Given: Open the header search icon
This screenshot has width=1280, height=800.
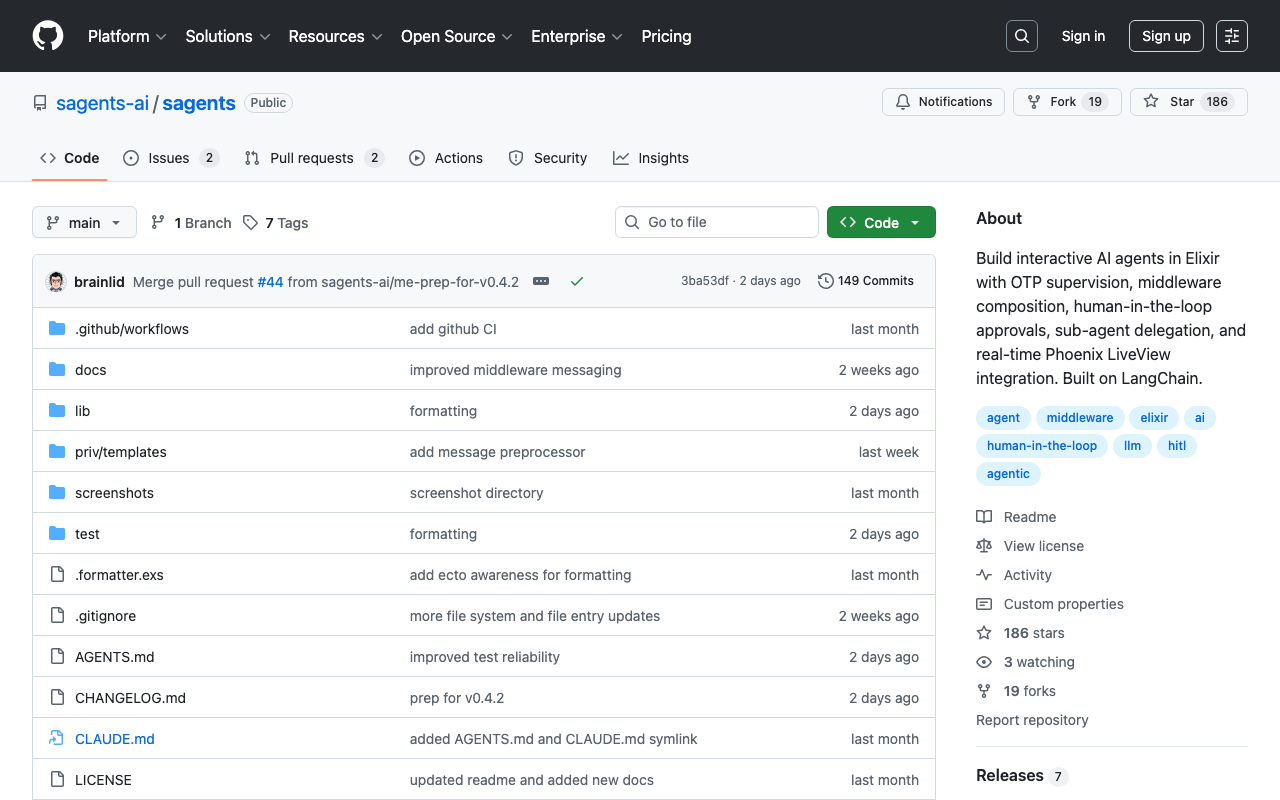Looking at the screenshot, I should click(x=1021, y=35).
